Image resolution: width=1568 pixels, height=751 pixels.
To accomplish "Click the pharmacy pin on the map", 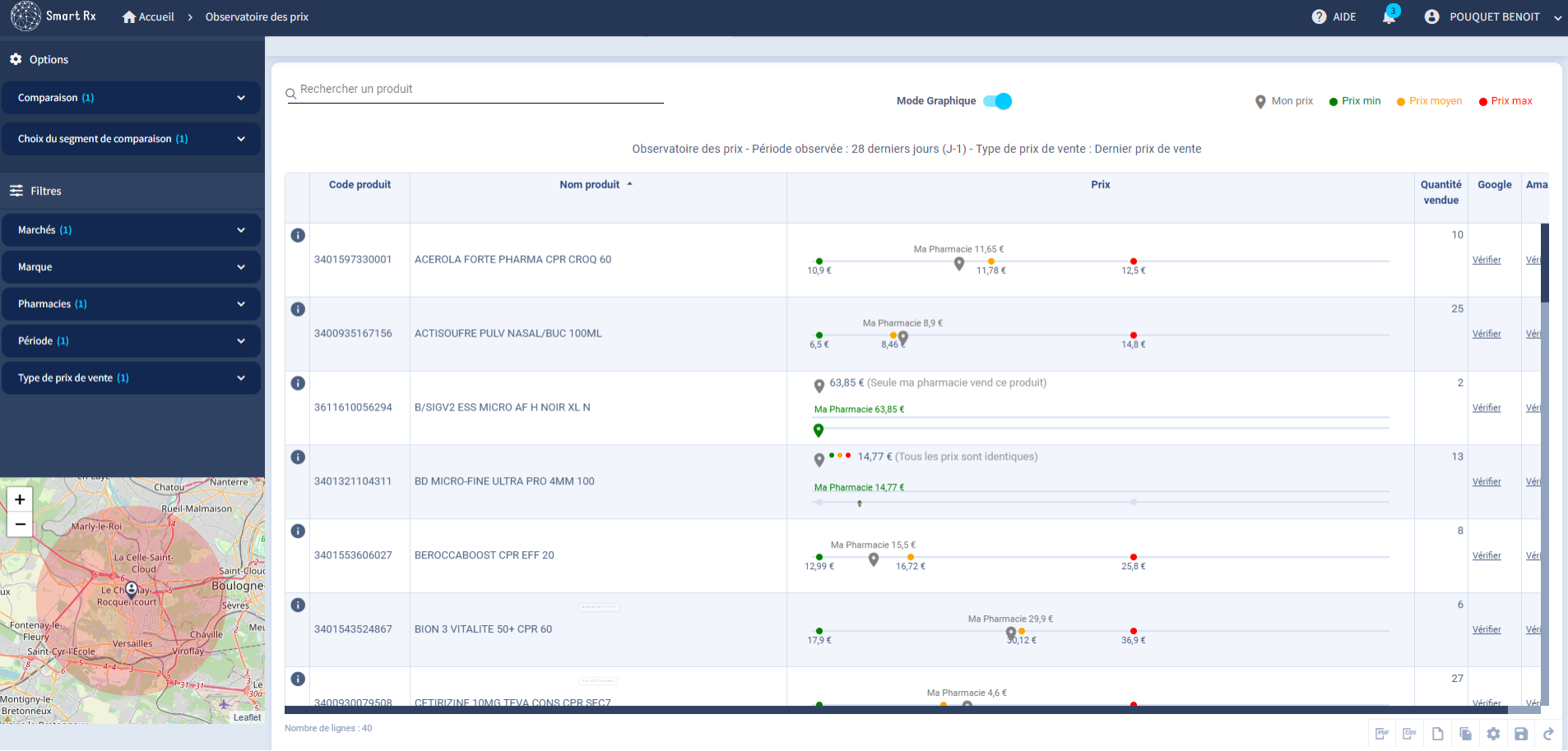I will [132, 590].
